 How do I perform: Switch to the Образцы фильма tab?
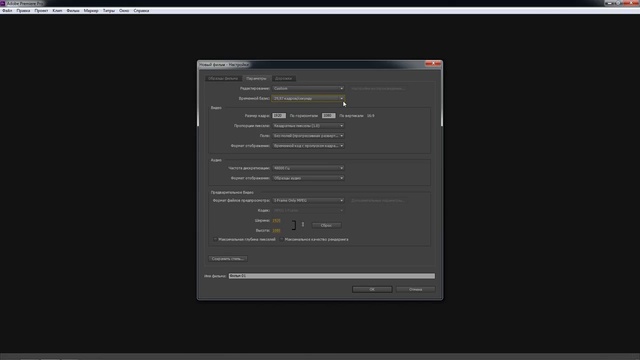[x=223, y=78]
